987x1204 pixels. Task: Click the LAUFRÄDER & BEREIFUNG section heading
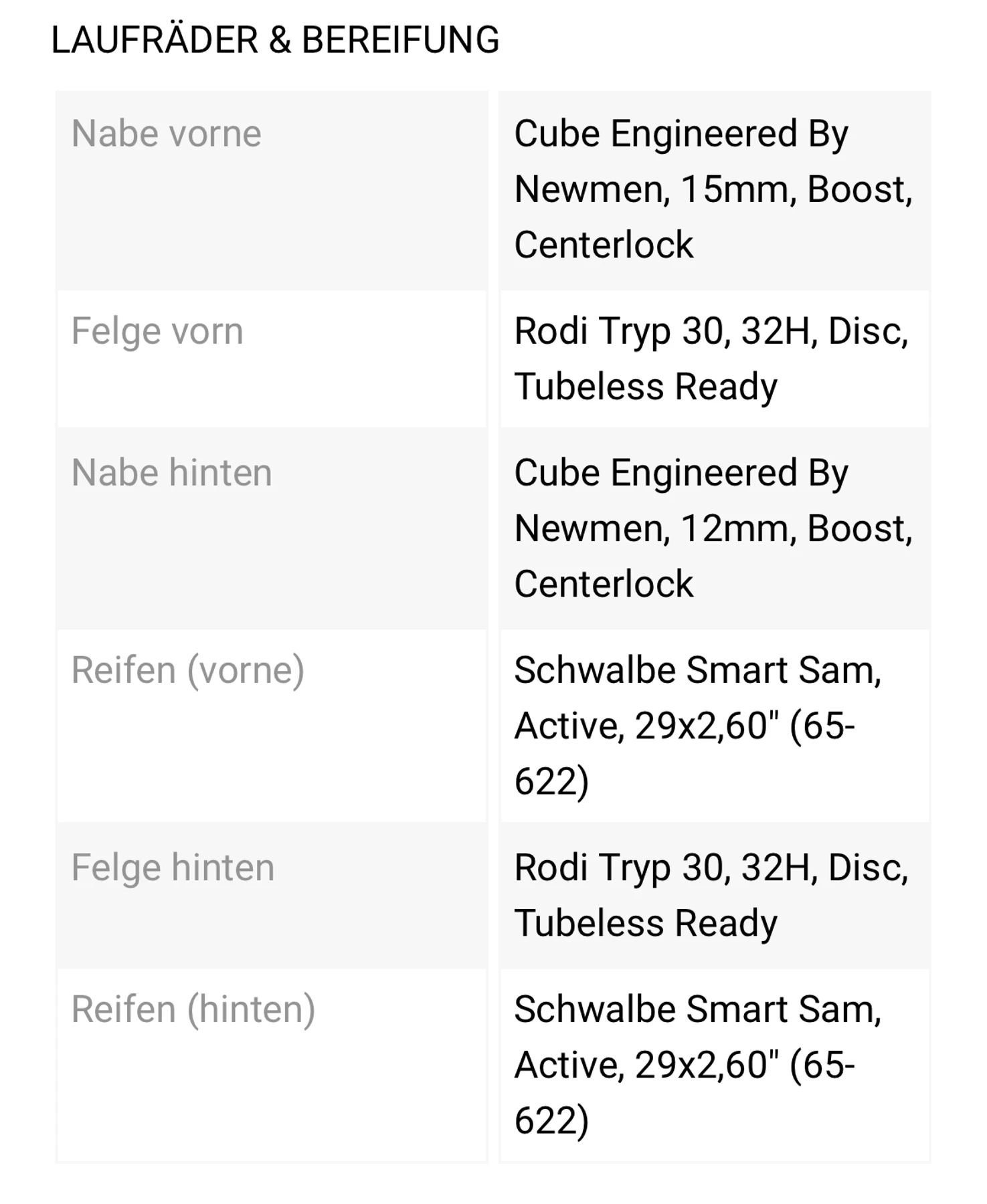point(275,40)
